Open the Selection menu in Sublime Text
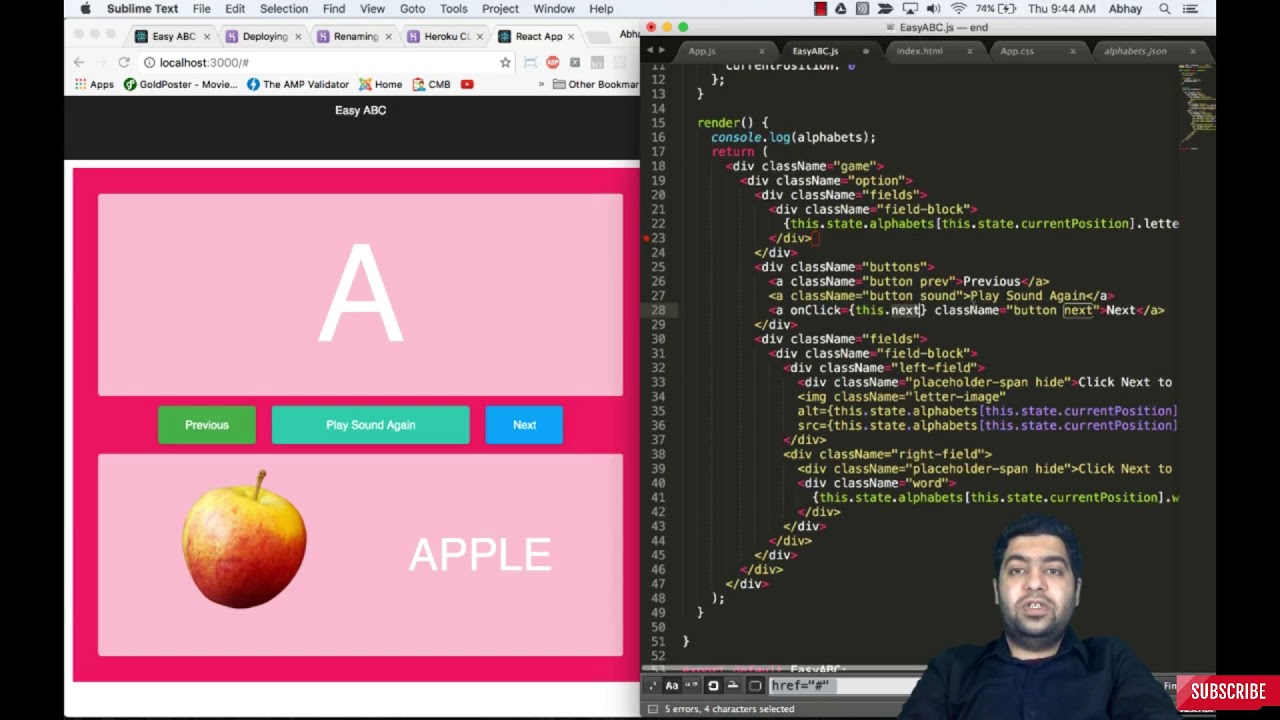The height and width of the screenshot is (720, 1280). 284,9
